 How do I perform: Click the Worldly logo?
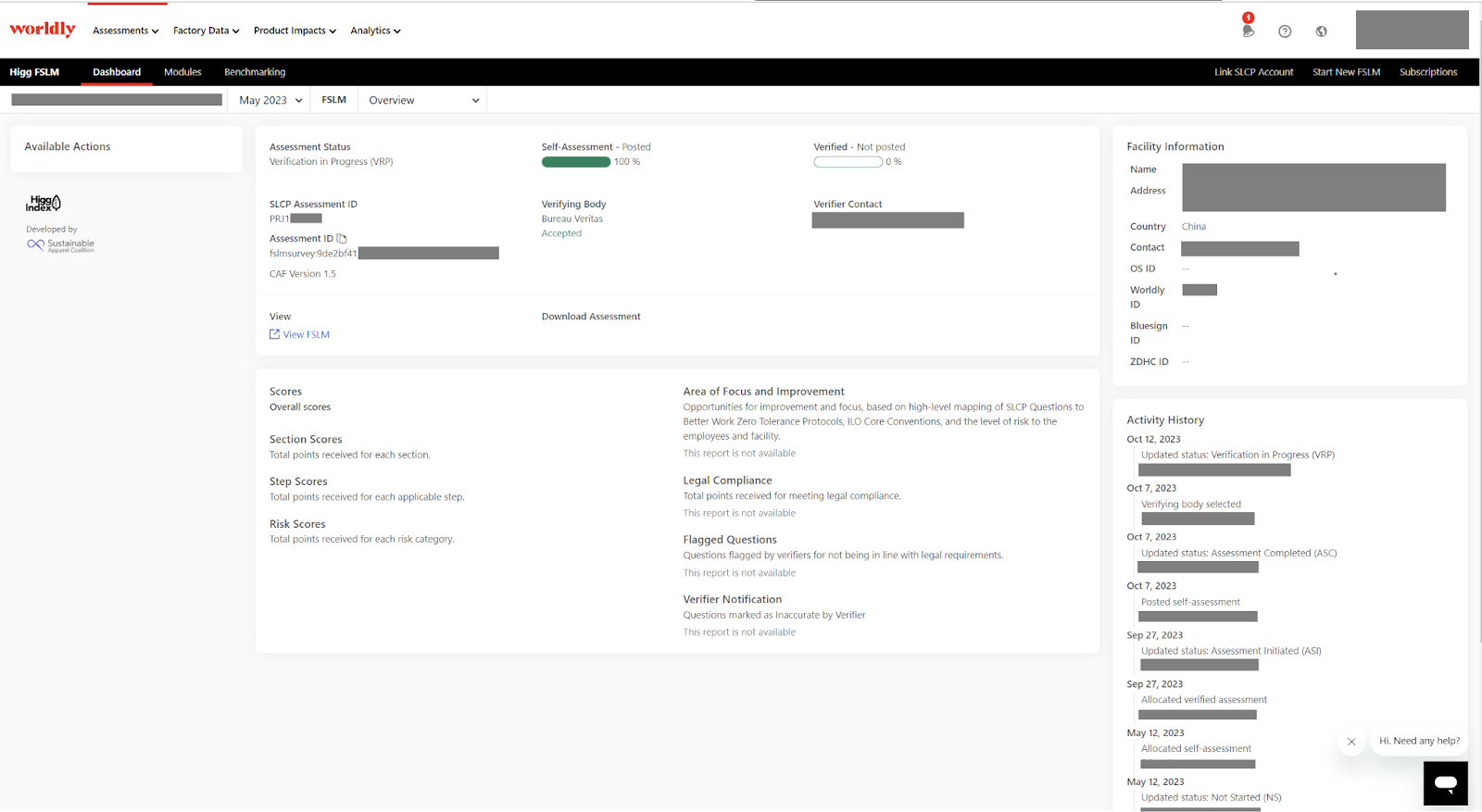[x=43, y=30]
